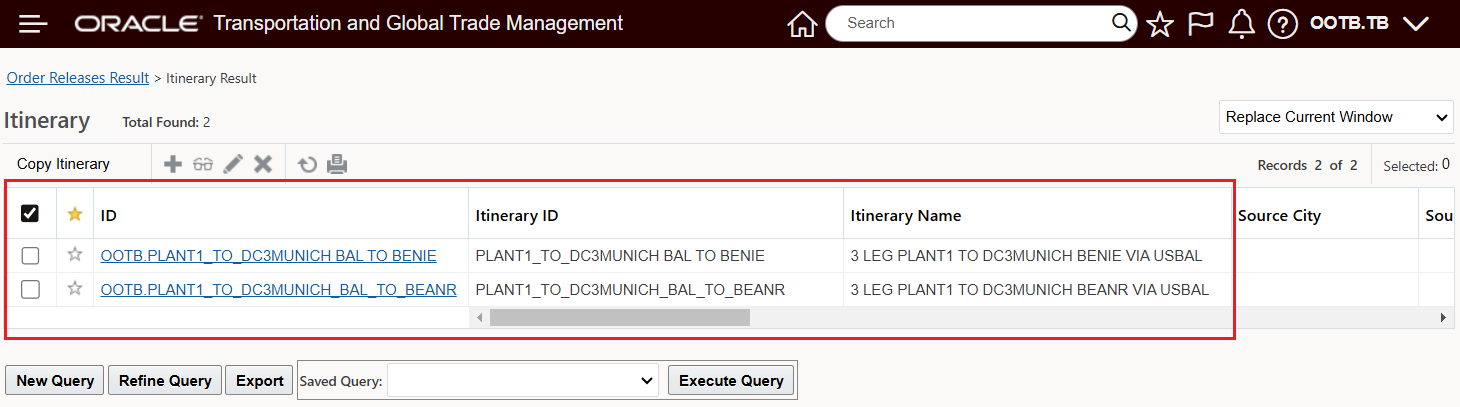The width and height of the screenshot is (1460, 407).
Task: Tick checkbox for BAL TO BENIE row
Action: pos(30,256)
